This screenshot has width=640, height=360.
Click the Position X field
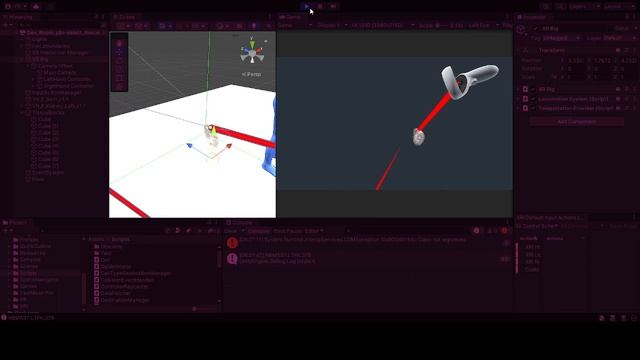pos(576,60)
